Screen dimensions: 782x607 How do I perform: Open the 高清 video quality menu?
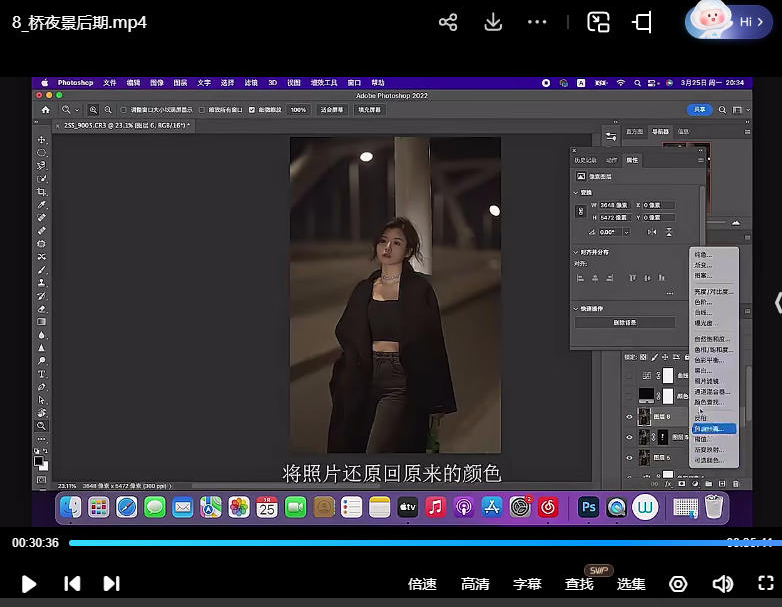pyautogui.click(x=475, y=584)
